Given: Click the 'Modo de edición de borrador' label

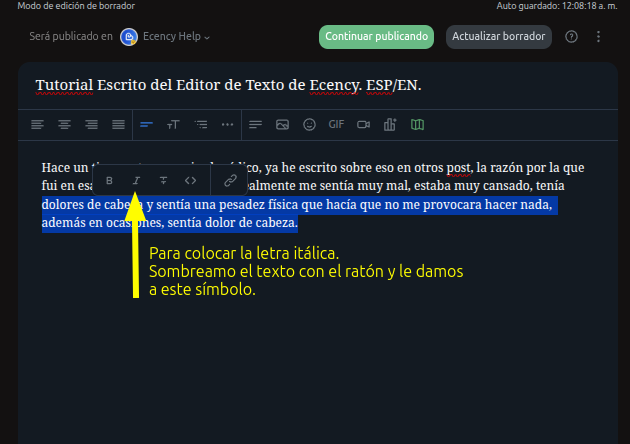Looking at the screenshot, I should [x=76, y=6].
